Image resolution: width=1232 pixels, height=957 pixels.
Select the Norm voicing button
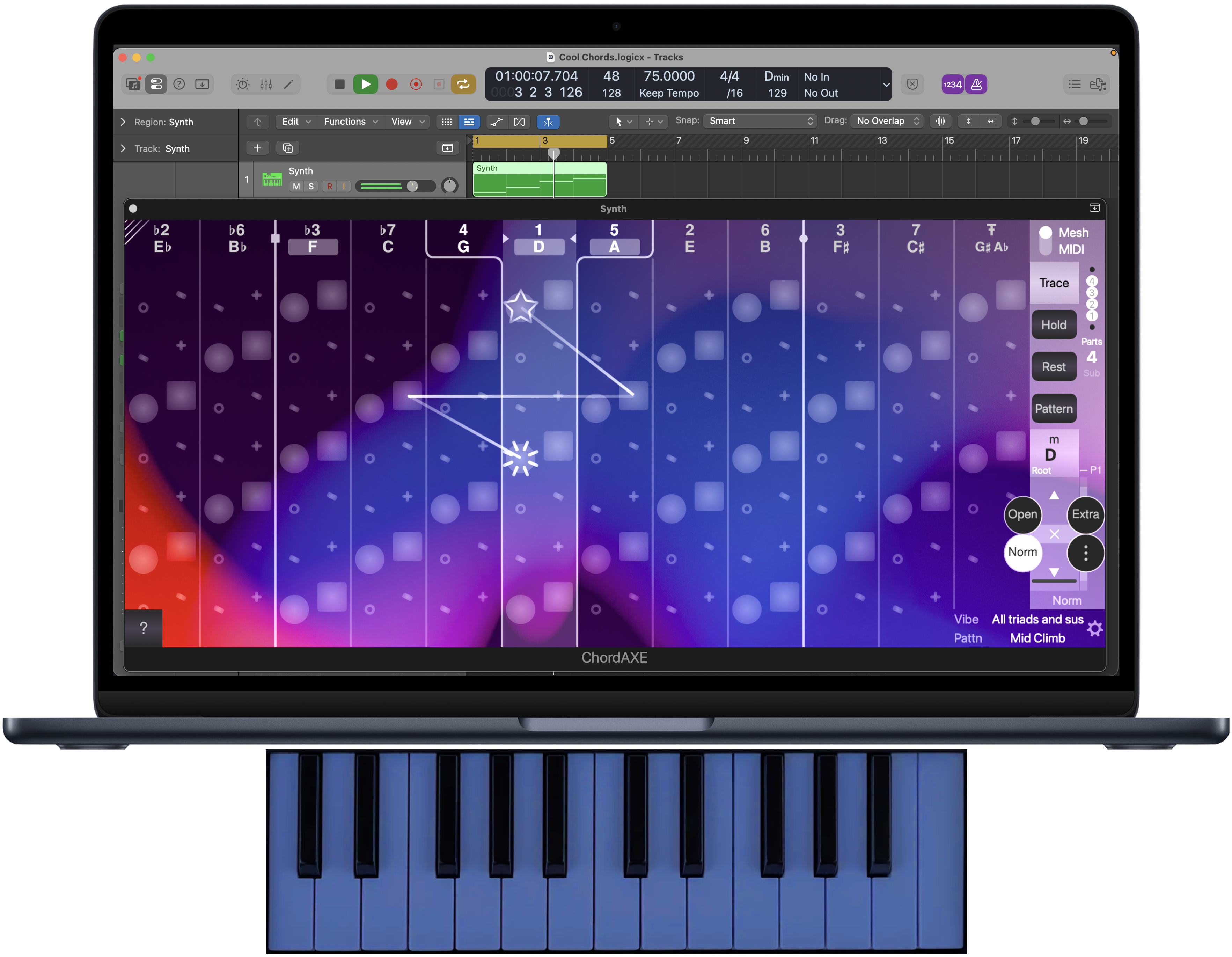pyautogui.click(x=1022, y=553)
